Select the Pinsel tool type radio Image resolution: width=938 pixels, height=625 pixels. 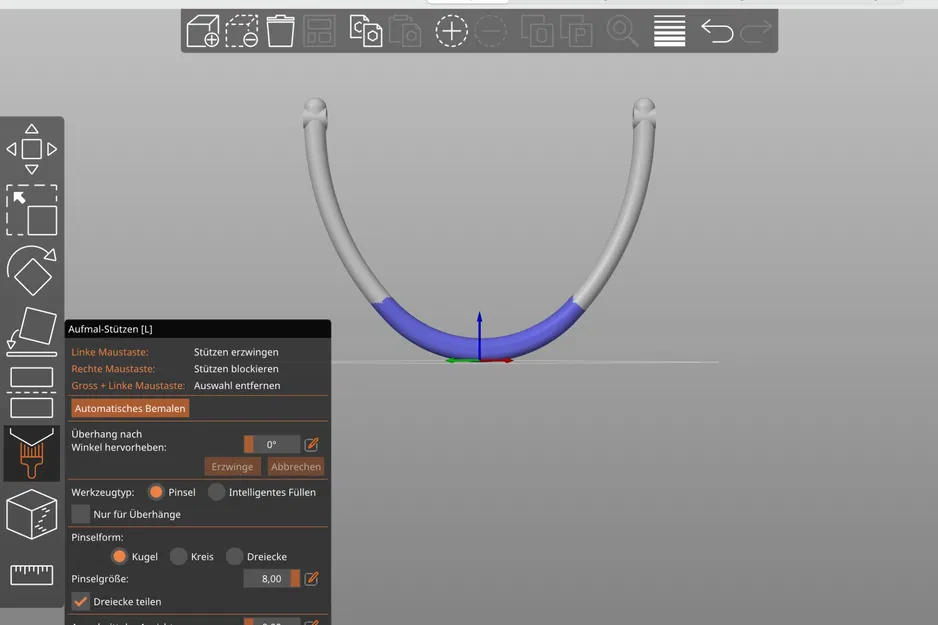pyautogui.click(x=156, y=492)
